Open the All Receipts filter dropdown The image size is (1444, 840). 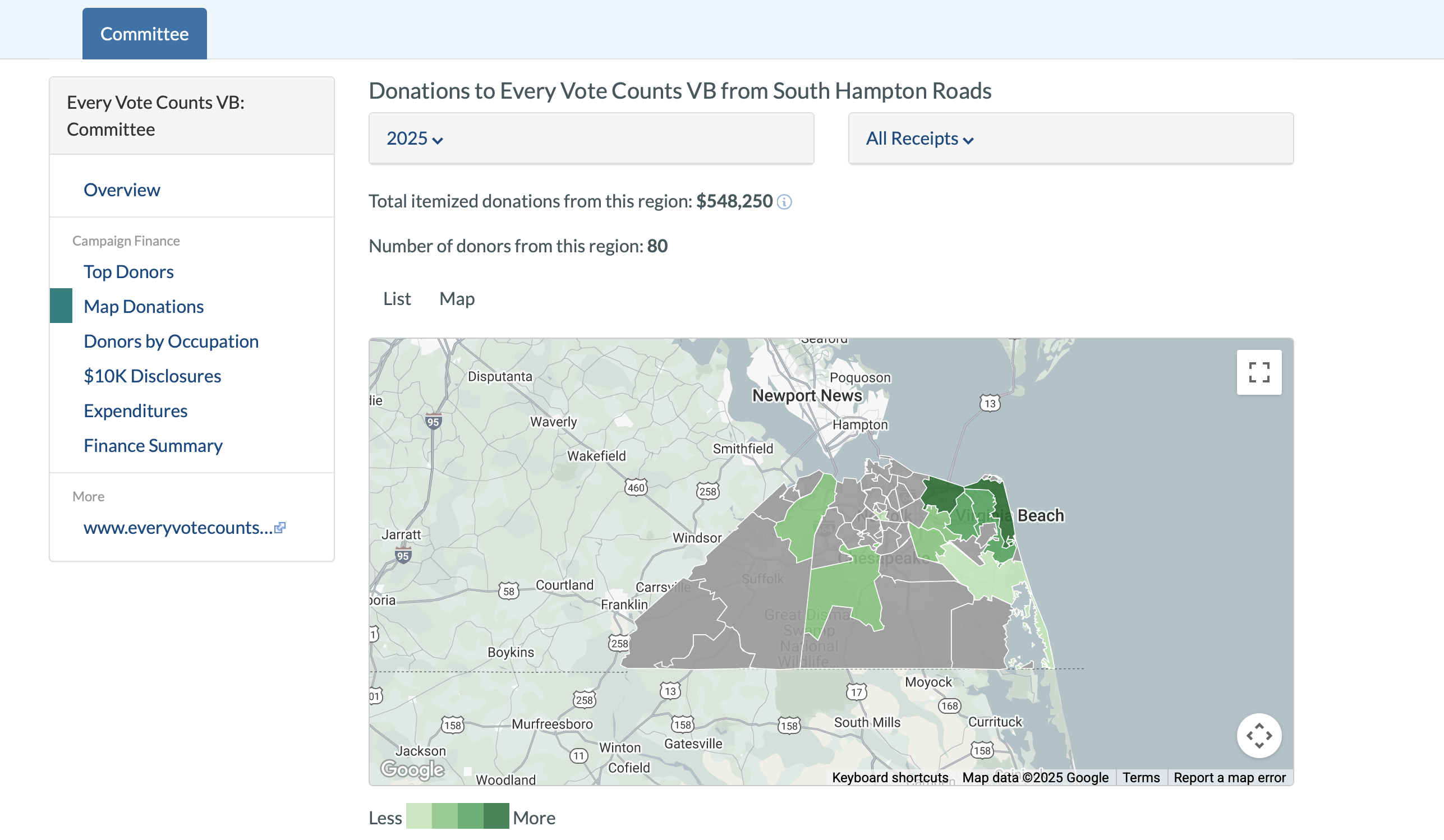pyautogui.click(x=918, y=138)
